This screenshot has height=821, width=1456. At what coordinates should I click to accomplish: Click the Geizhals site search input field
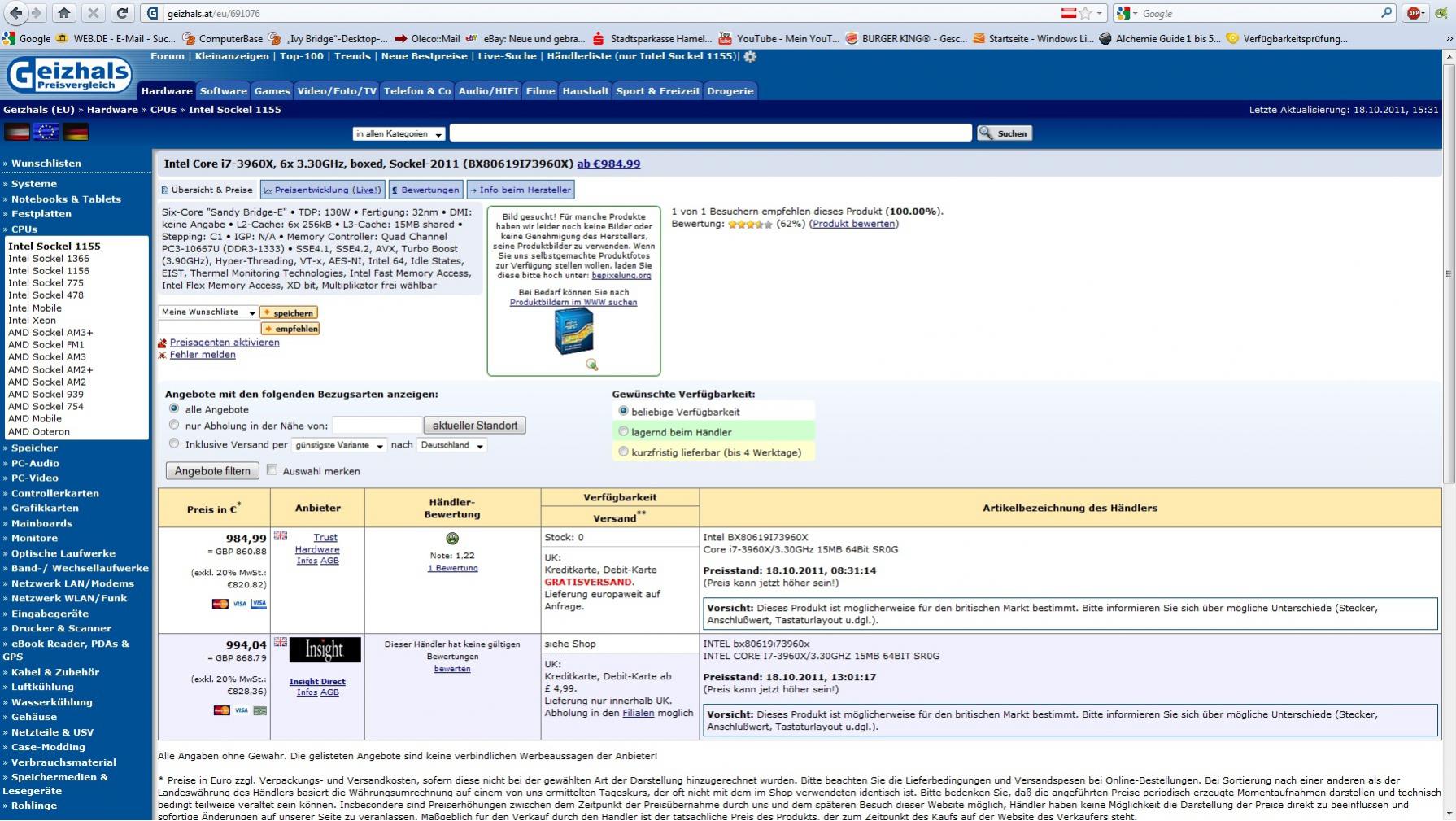pos(710,133)
